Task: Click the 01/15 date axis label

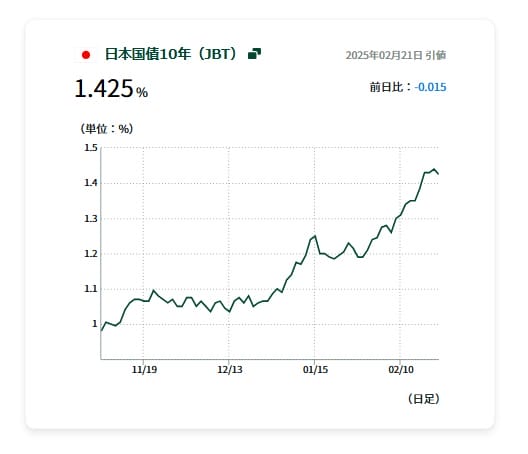Action: coord(315,369)
